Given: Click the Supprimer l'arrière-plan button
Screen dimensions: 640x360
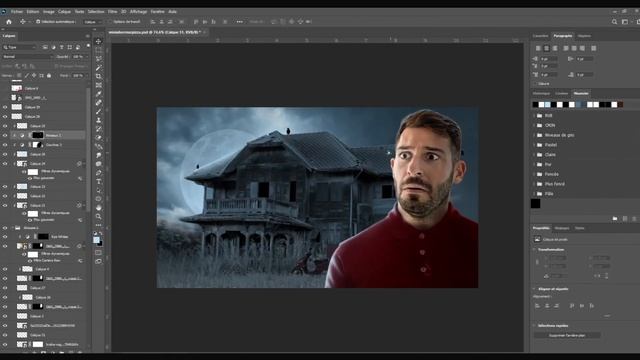Looking at the screenshot, I should [567, 335].
